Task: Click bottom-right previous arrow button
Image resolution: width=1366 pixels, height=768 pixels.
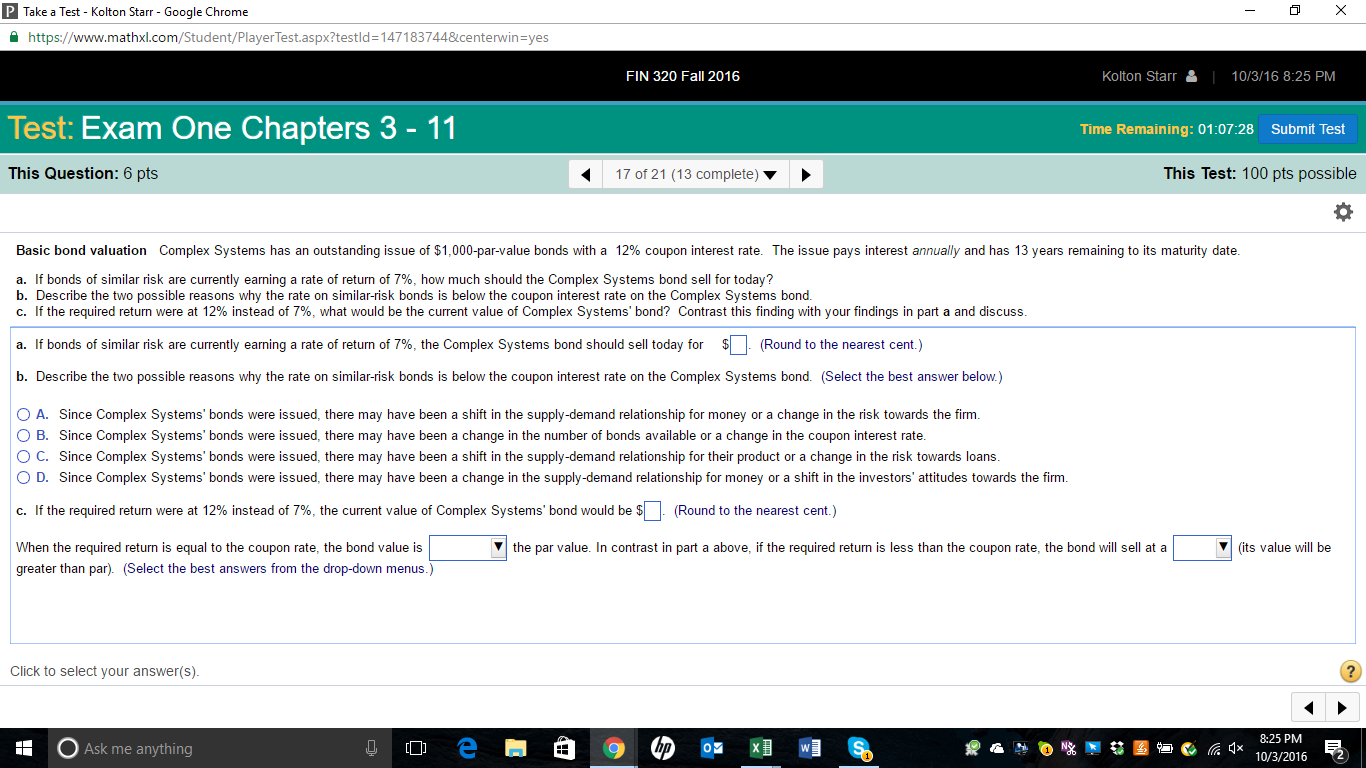Action: coord(1308,708)
